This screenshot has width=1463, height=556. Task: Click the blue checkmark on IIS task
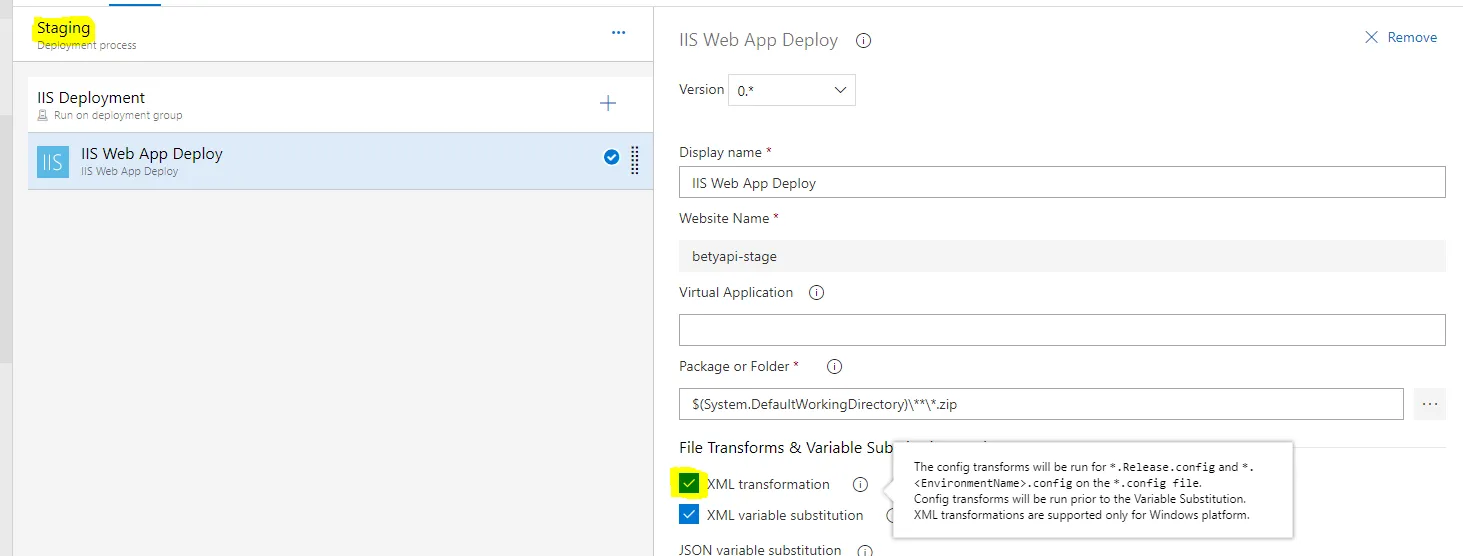(x=612, y=157)
